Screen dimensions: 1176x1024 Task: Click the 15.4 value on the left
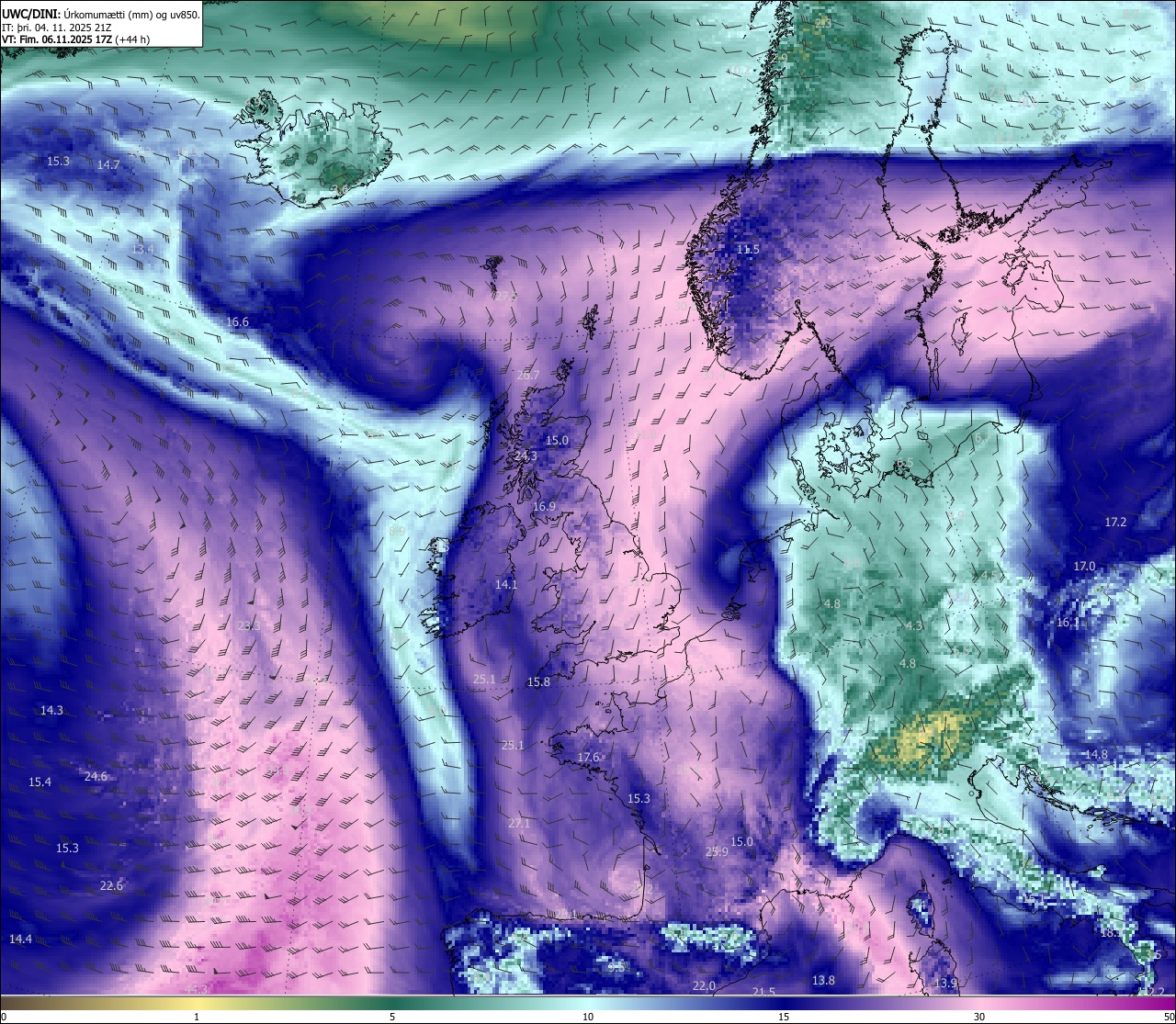pyautogui.click(x=40, y=782)
